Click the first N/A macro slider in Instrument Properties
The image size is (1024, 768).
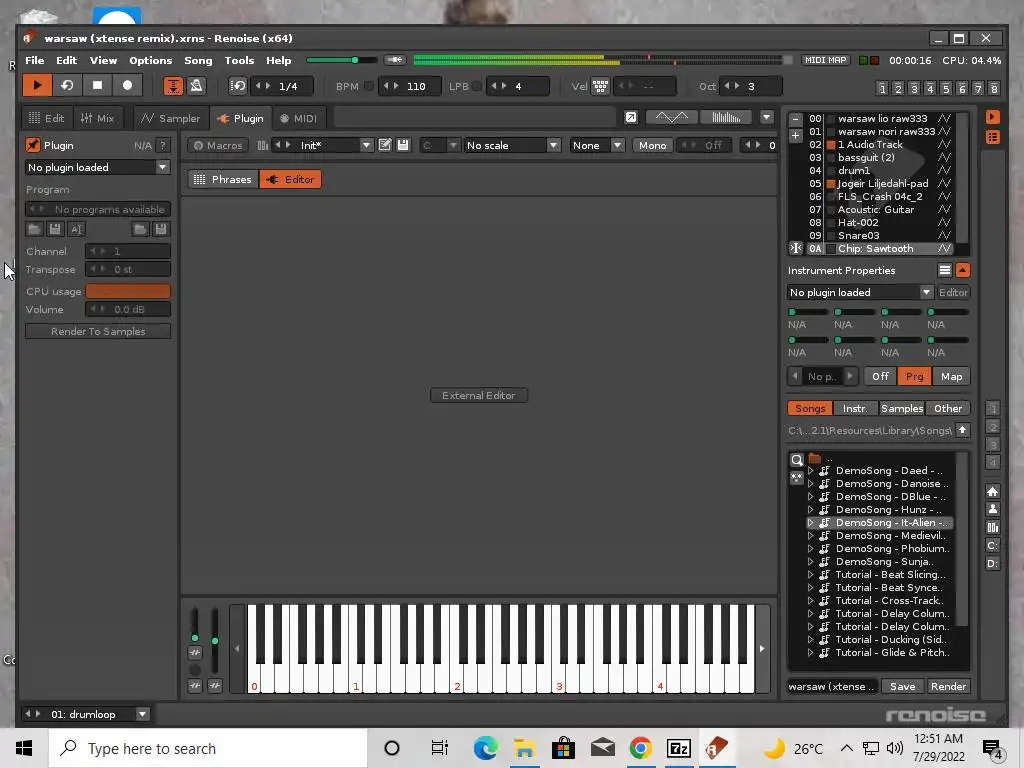pyautogui.click(x=807, y=312)
